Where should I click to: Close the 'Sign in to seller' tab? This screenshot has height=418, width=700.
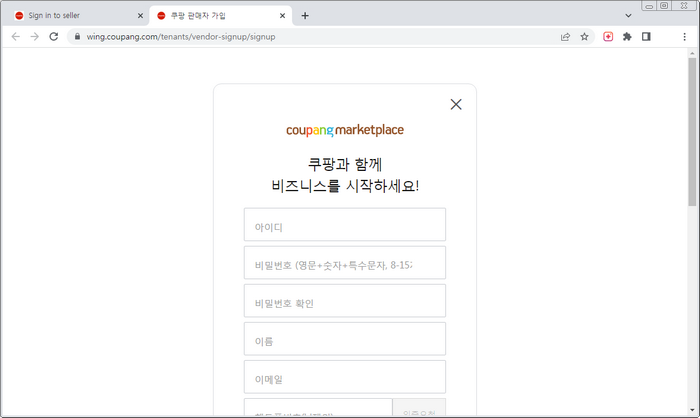tap(140, 16)
